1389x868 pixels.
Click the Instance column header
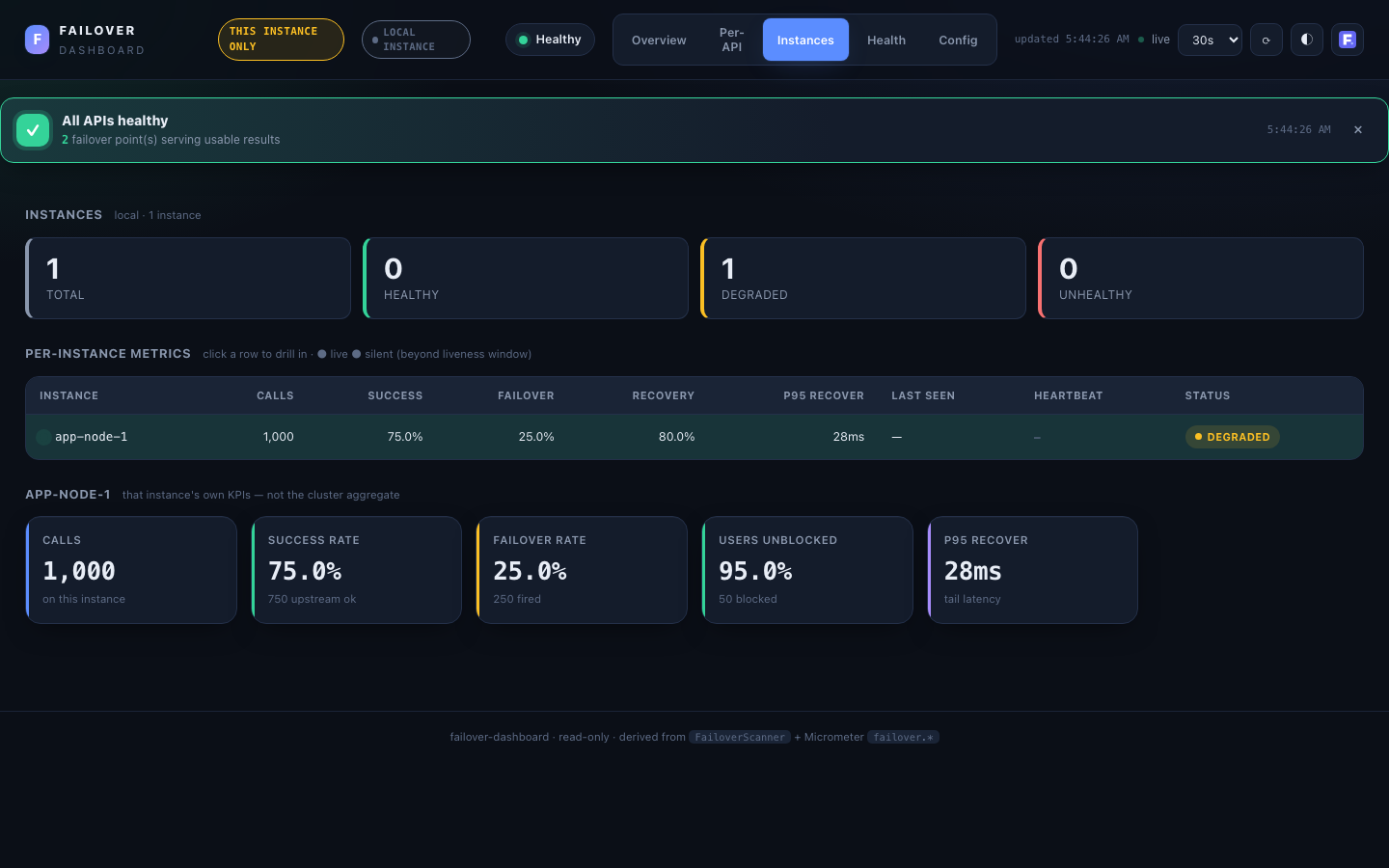[x=68, y=395]
